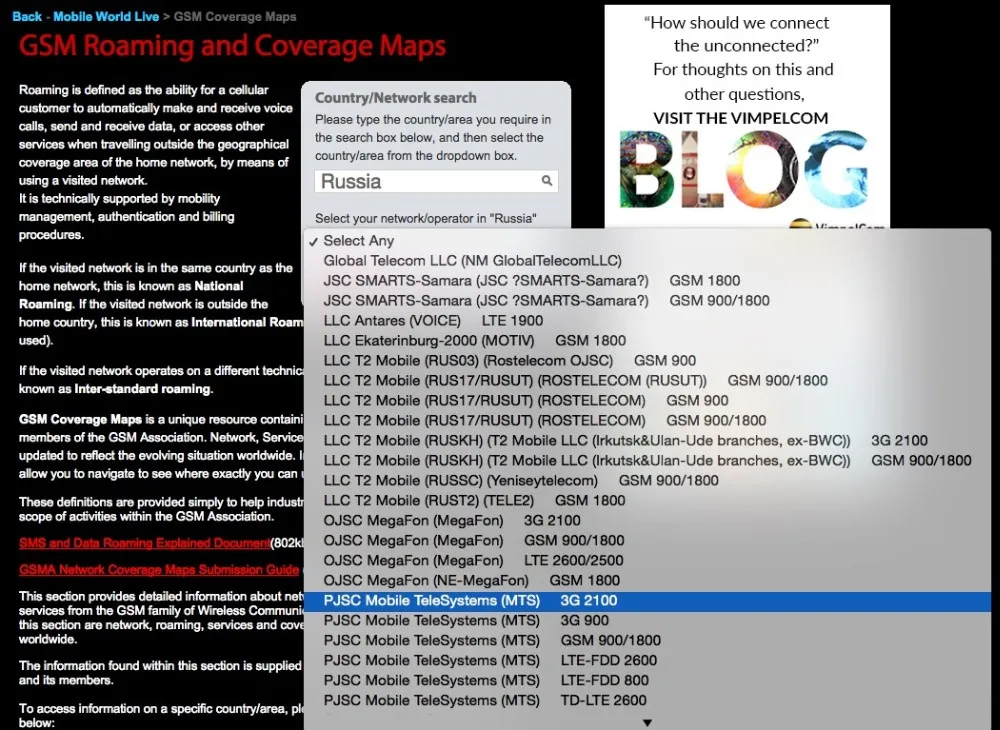Viewport: 1000px width, 730px height.
Task: Open SMS and Data Roaming Explained Document link
Action: coord(144,543)
